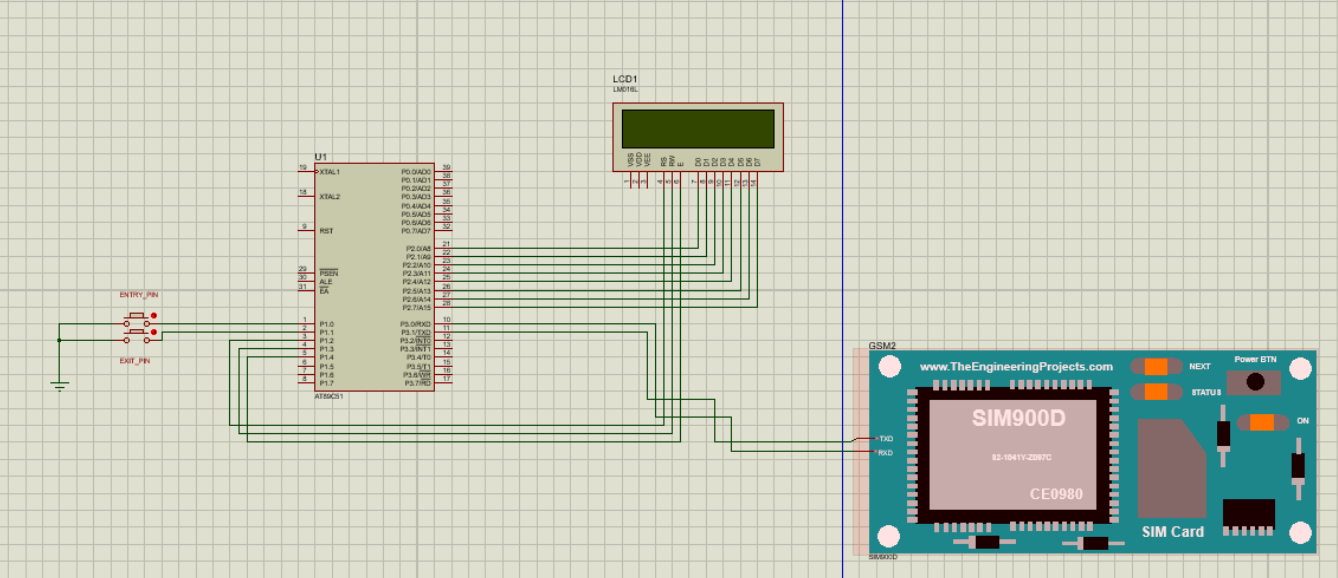Select the diode beside the SIM card slot
This screenshot has width=1338, height=578.
[1222, 438]
